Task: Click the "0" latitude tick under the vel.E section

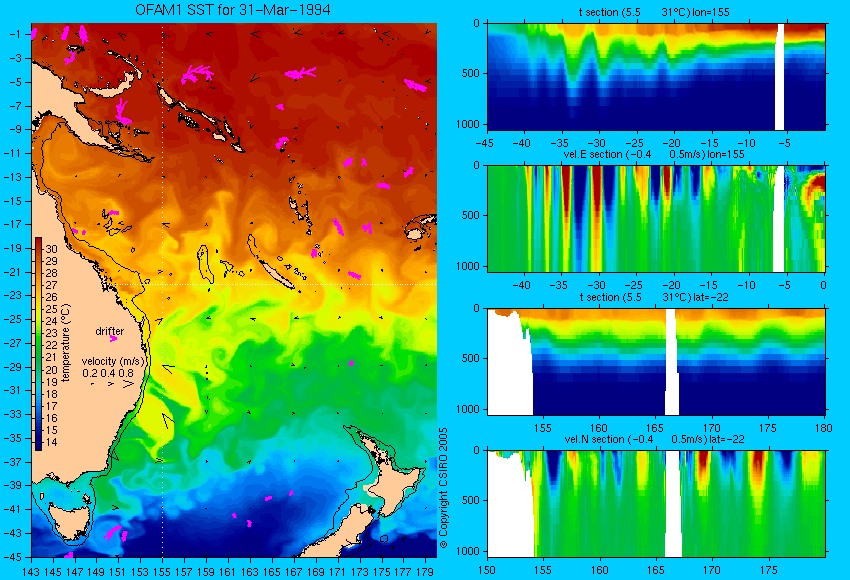Action: click(x=823, y=285)
